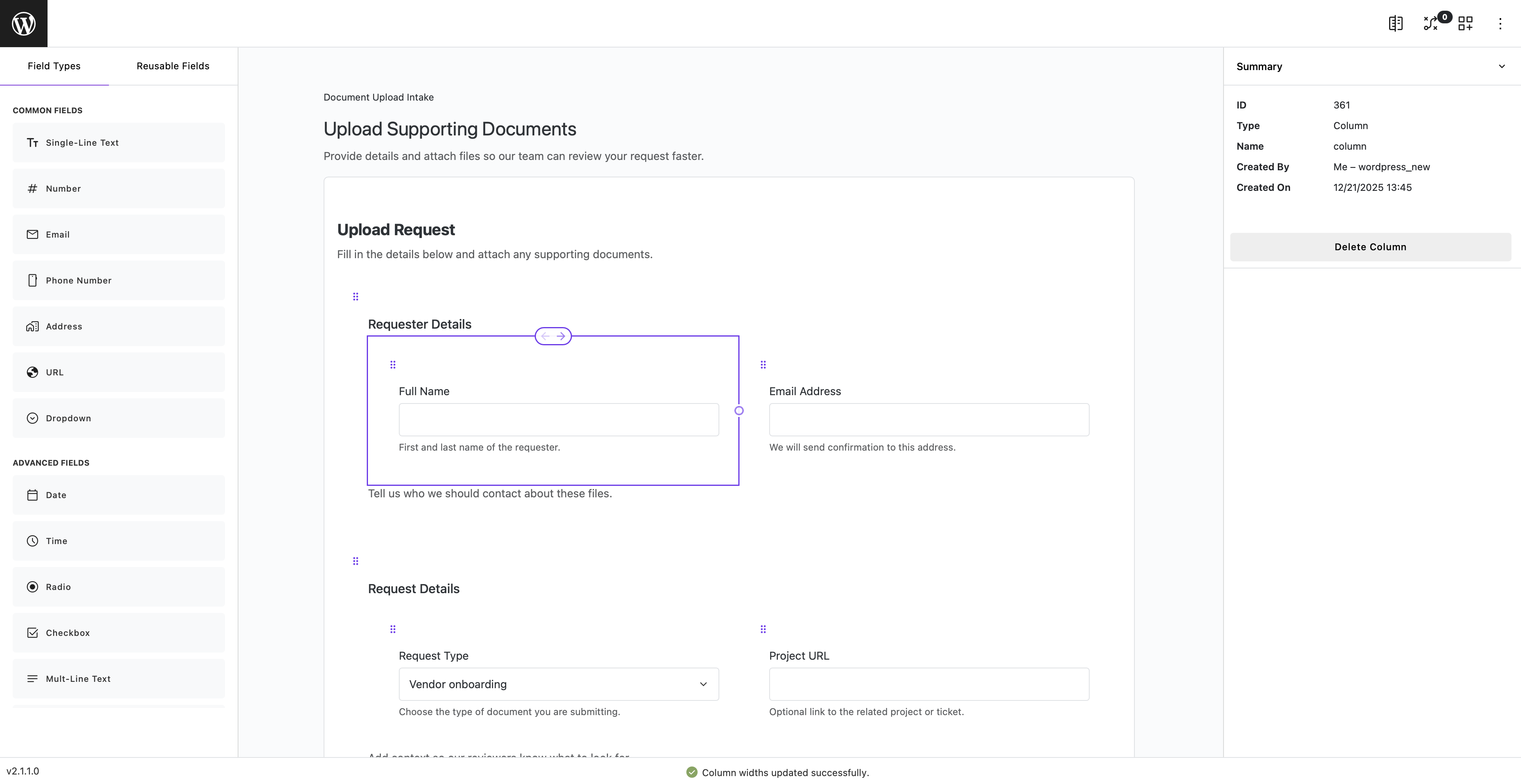Open conditional logic icon showing zero badge
Screen dimensions: 1521x784
(x=1431, y=23)
